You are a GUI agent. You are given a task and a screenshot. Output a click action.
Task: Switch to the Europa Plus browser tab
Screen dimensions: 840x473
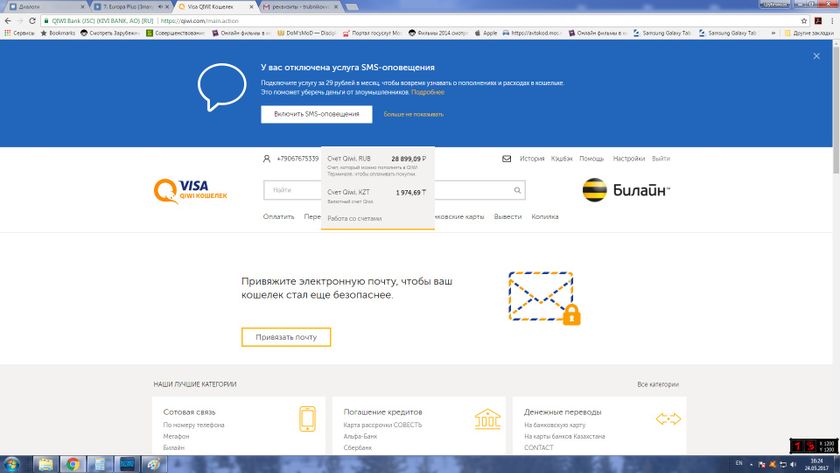pos(129,6)
